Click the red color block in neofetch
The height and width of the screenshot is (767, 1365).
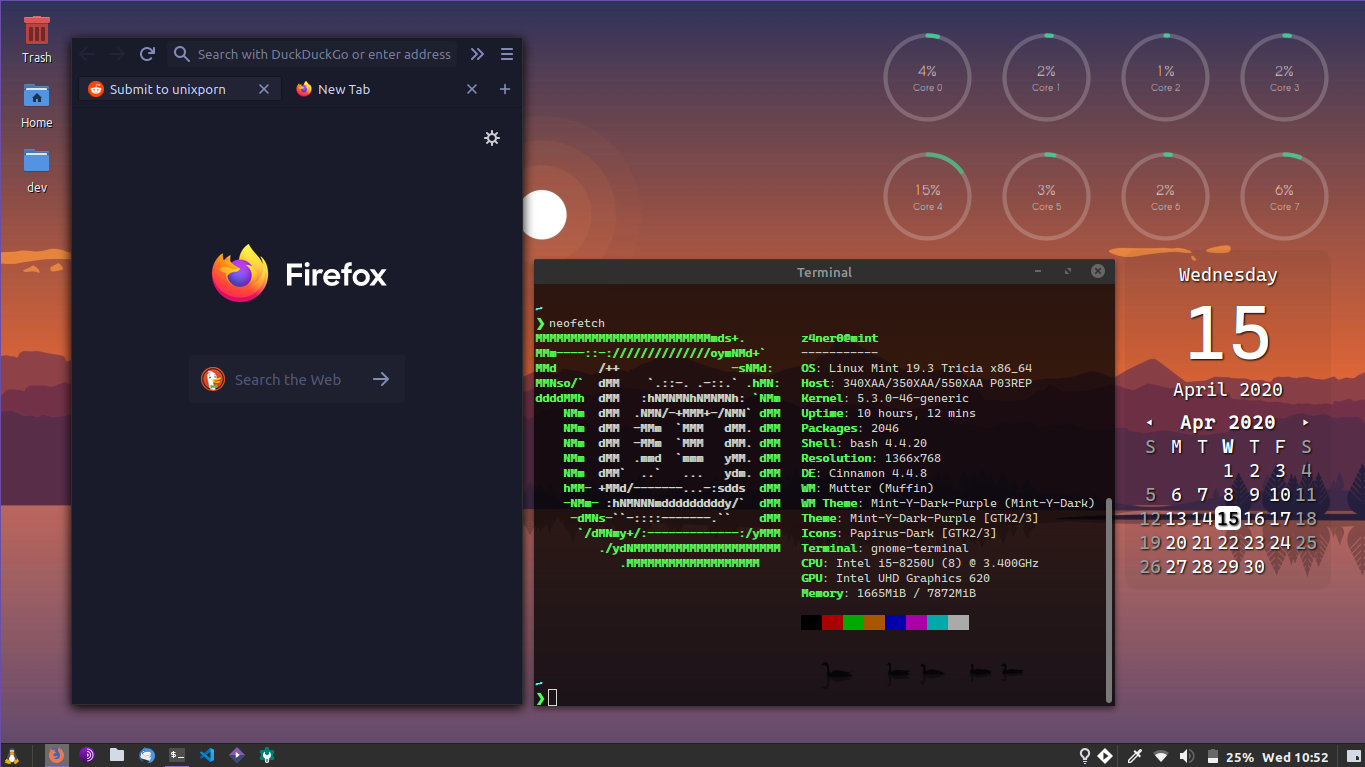coord(832,622)
